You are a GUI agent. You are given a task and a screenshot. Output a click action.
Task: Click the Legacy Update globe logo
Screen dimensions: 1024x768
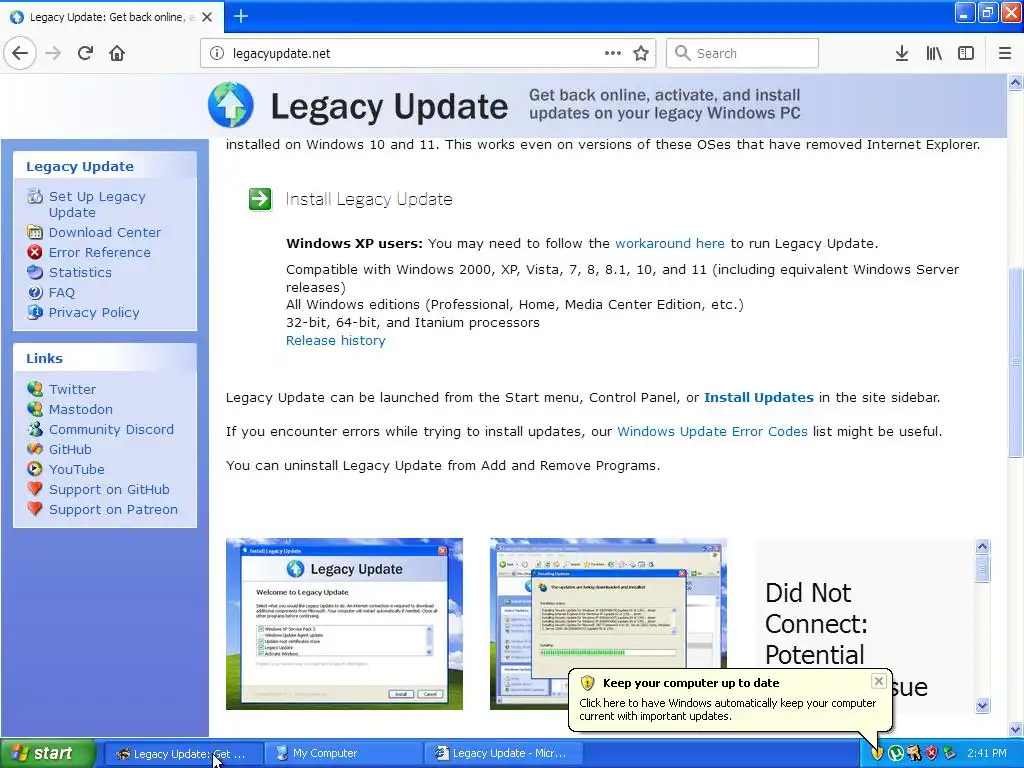coord(231,105)
